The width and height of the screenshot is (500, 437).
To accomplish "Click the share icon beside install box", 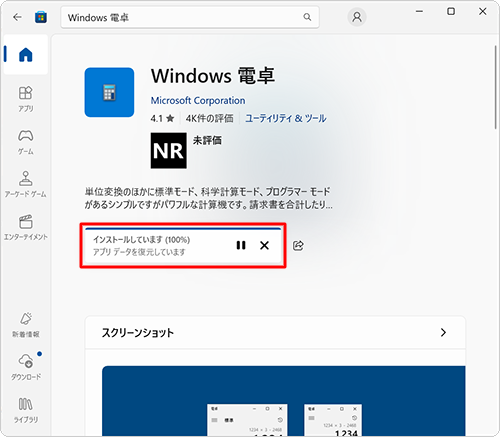I will click(x=298, y=246).
